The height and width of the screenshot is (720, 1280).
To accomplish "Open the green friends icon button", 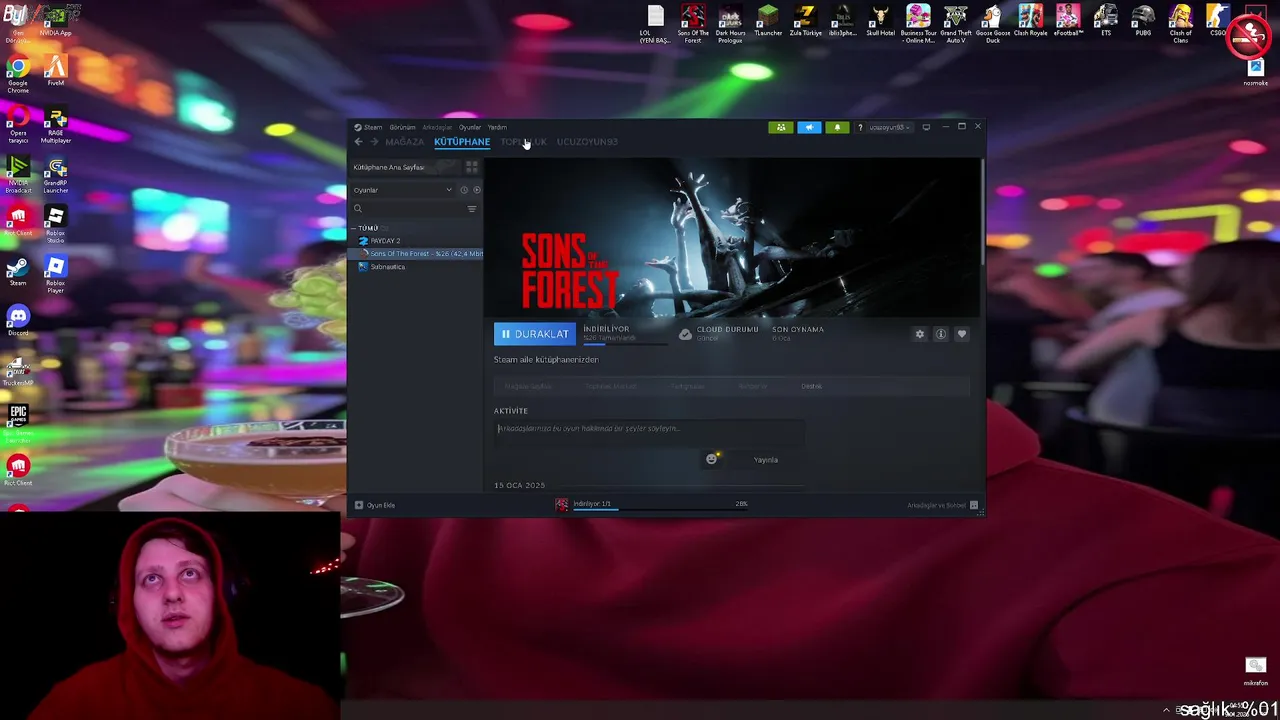I will pyautogui.click(x=781, y=127).
